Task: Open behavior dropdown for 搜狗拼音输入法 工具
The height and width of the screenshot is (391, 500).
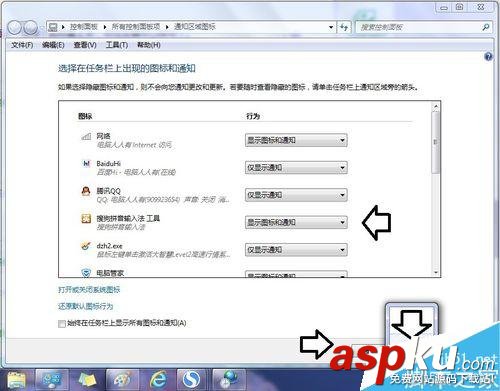Action: click(296, 222)
